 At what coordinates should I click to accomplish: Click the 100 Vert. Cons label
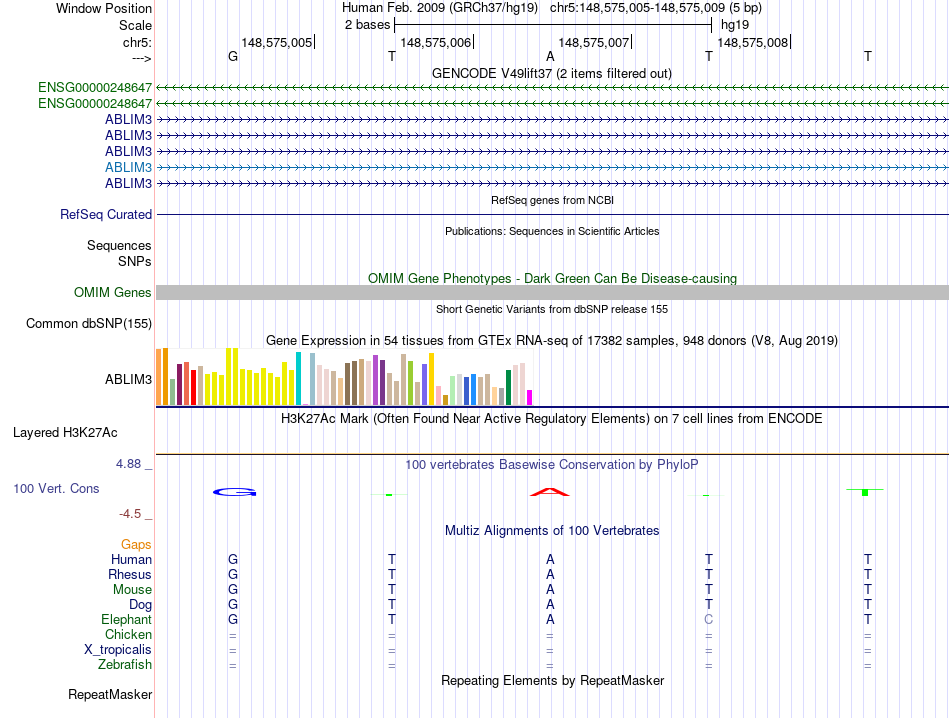pos(56,488)
